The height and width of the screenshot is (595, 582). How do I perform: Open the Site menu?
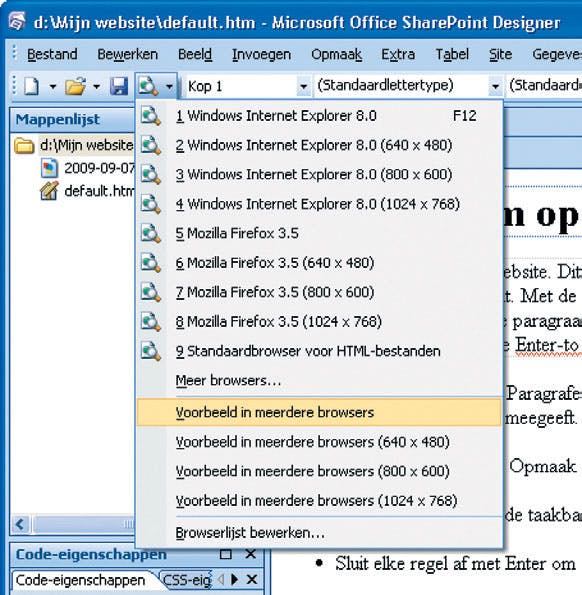tap(500, 54)
